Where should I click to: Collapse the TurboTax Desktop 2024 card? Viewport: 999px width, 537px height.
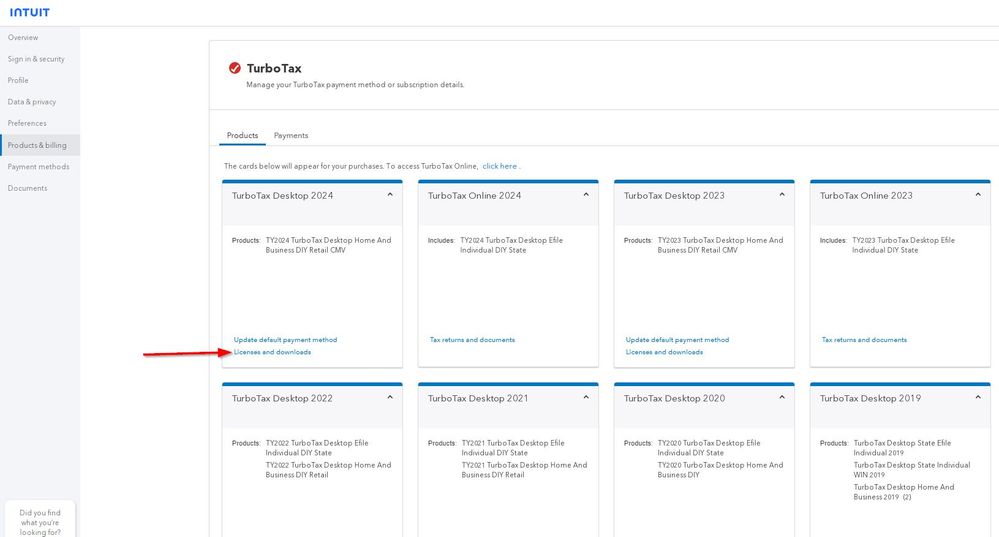390,195
